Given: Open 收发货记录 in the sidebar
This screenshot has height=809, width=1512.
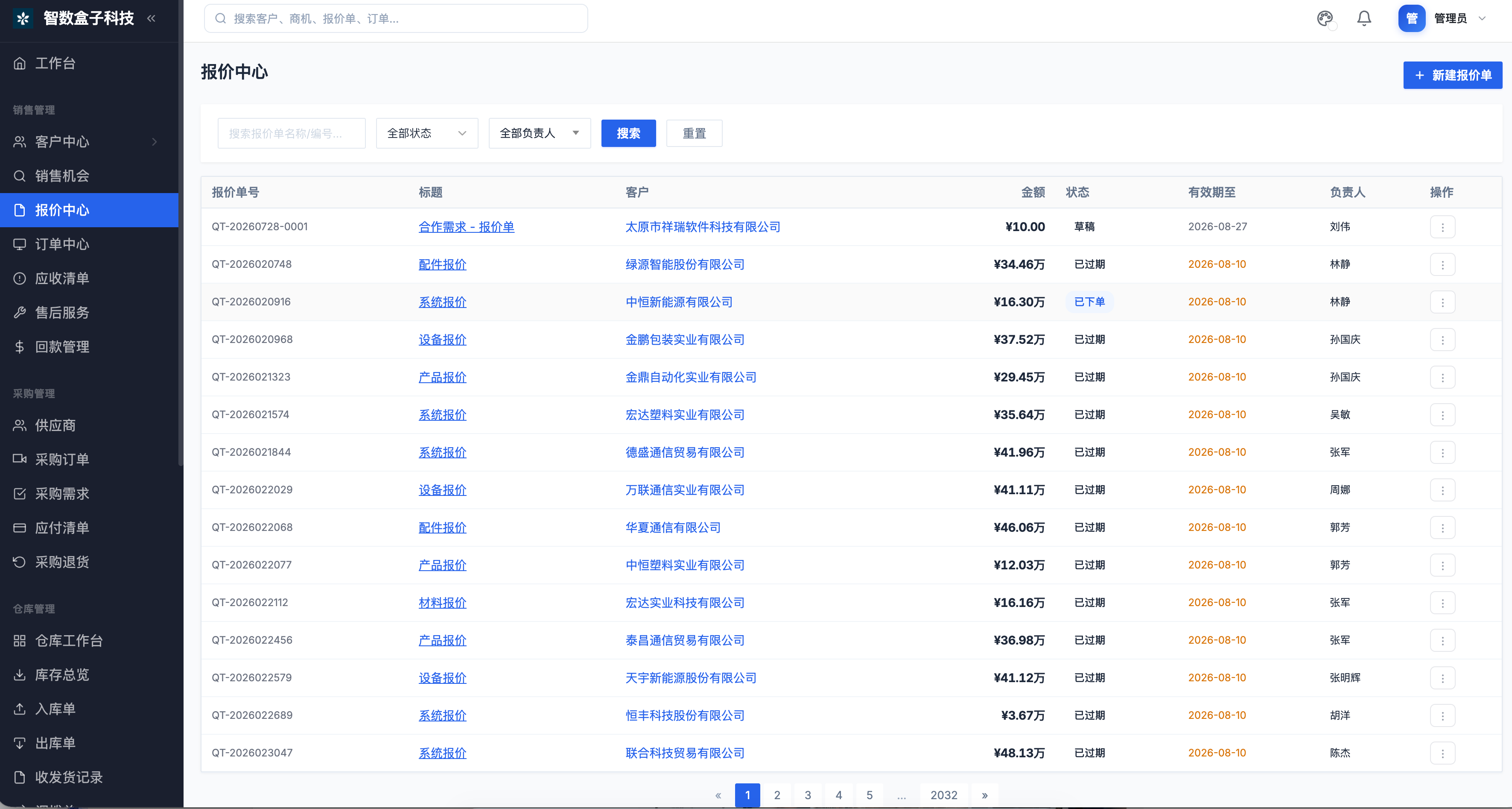Looking at the screenshot, I should click(x=89, y=777).
